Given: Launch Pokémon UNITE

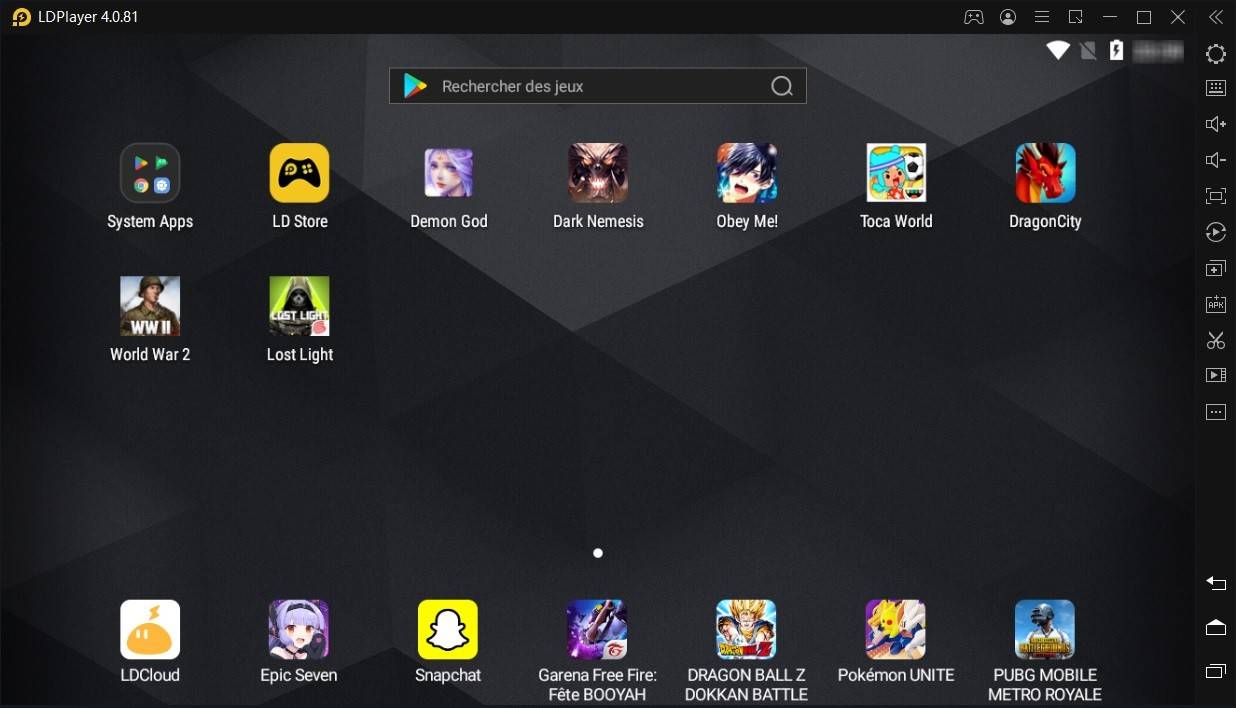Looking at the screenshot, I should pyautogui.click(x=895, y=630).
